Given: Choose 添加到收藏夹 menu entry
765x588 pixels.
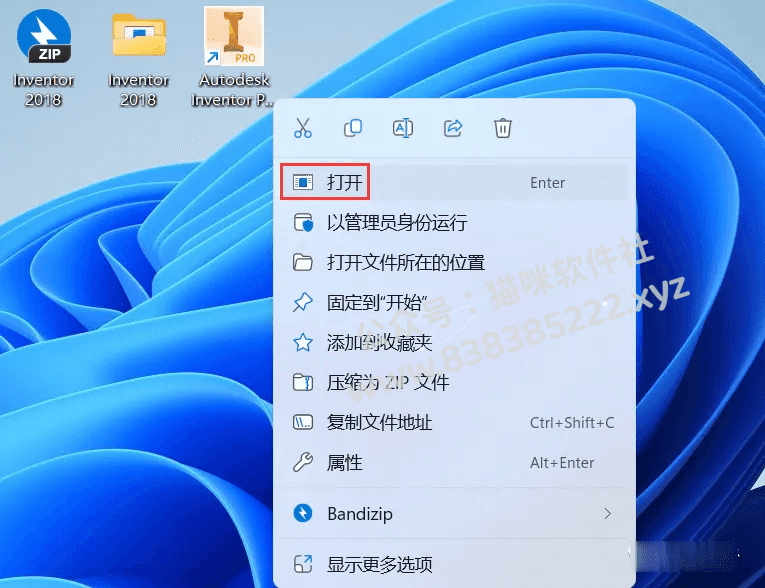Looking at the screenshot, I should [x=454, y=343].
